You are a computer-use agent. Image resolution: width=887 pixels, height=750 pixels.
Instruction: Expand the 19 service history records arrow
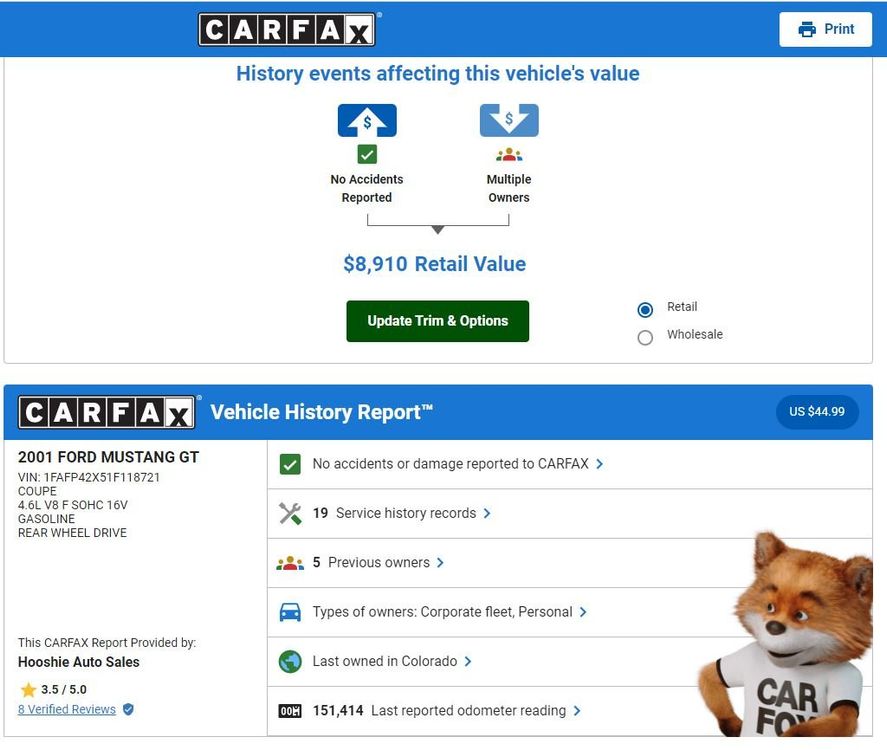coord(487,514)
